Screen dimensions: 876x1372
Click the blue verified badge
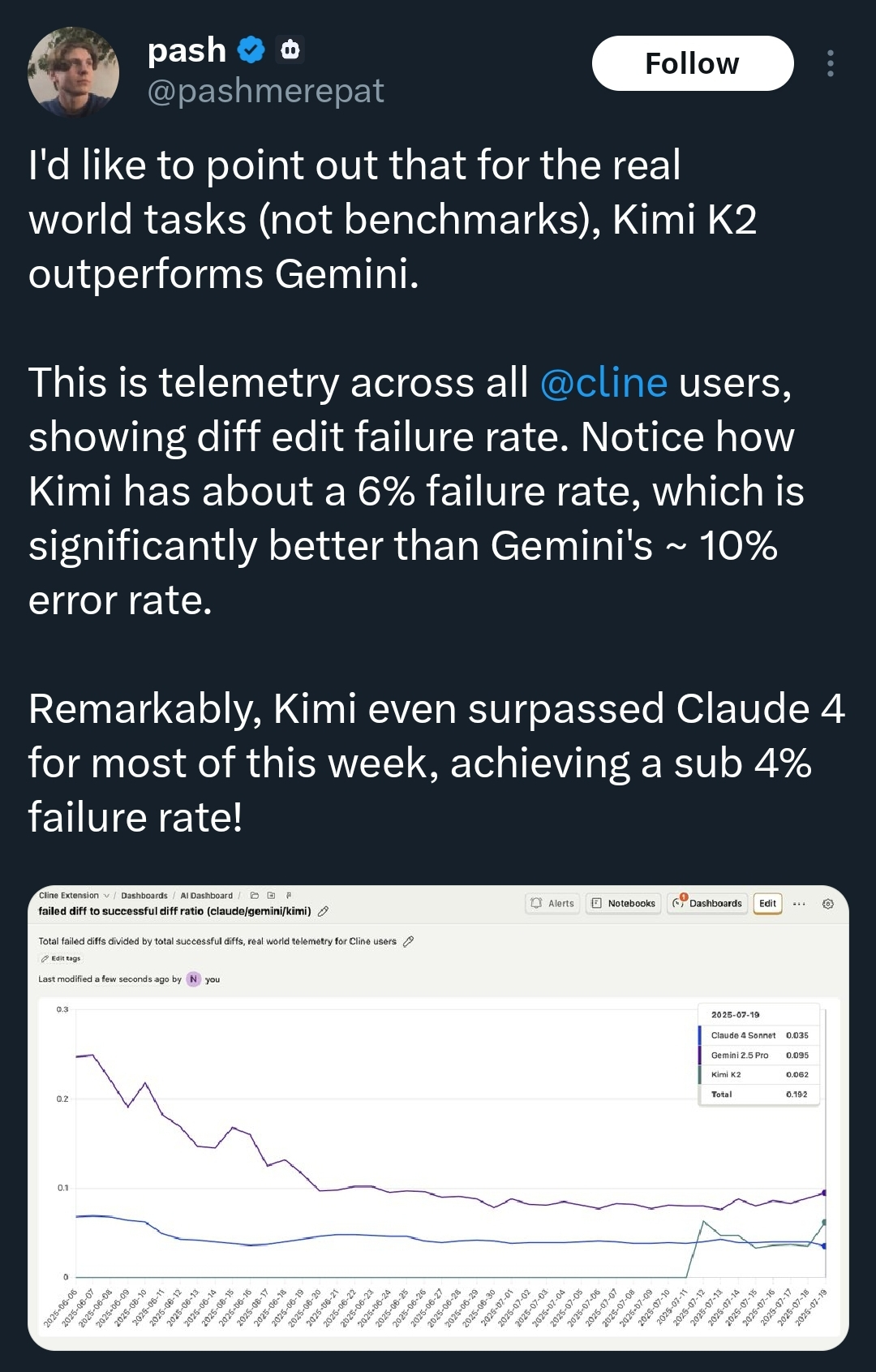point(251,50)
